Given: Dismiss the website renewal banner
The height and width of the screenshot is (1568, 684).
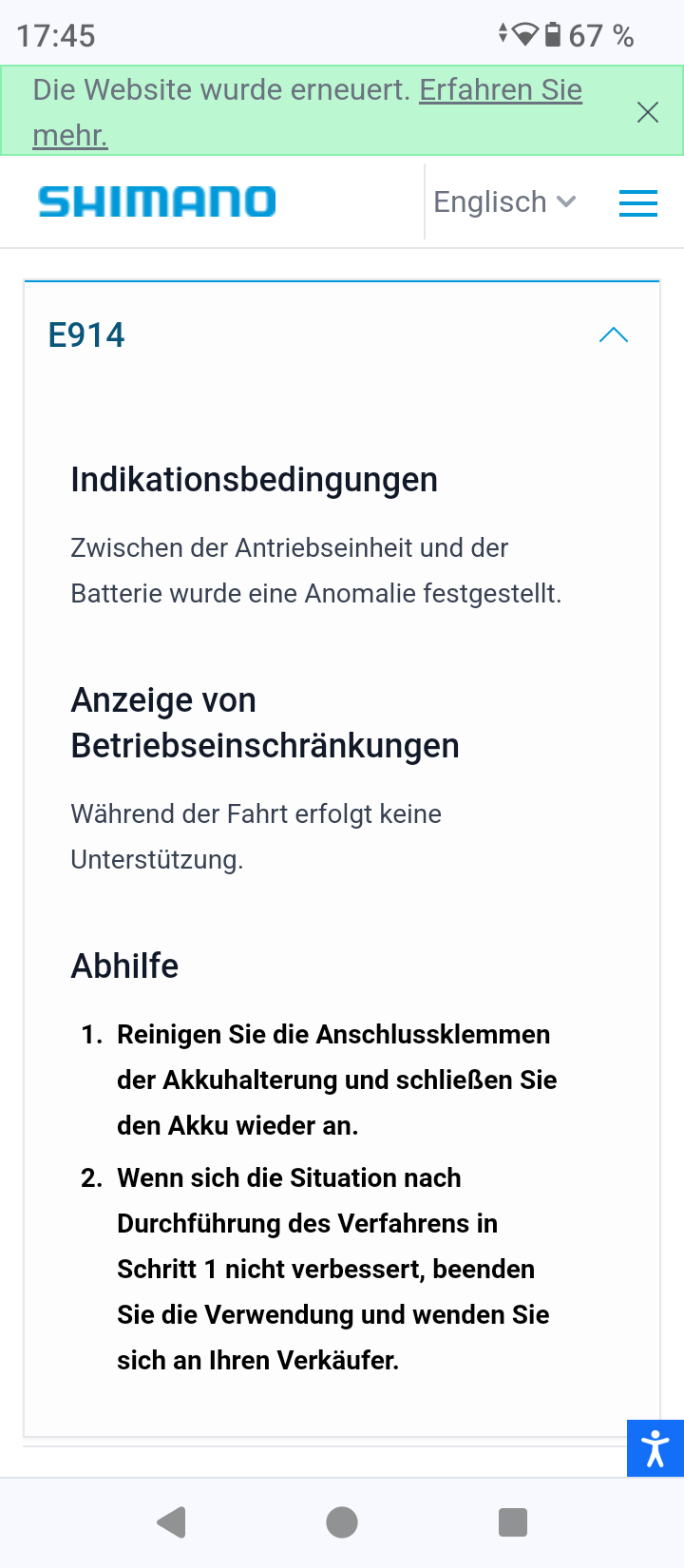Looking at the screenshot, I should [x=648, y=112].
